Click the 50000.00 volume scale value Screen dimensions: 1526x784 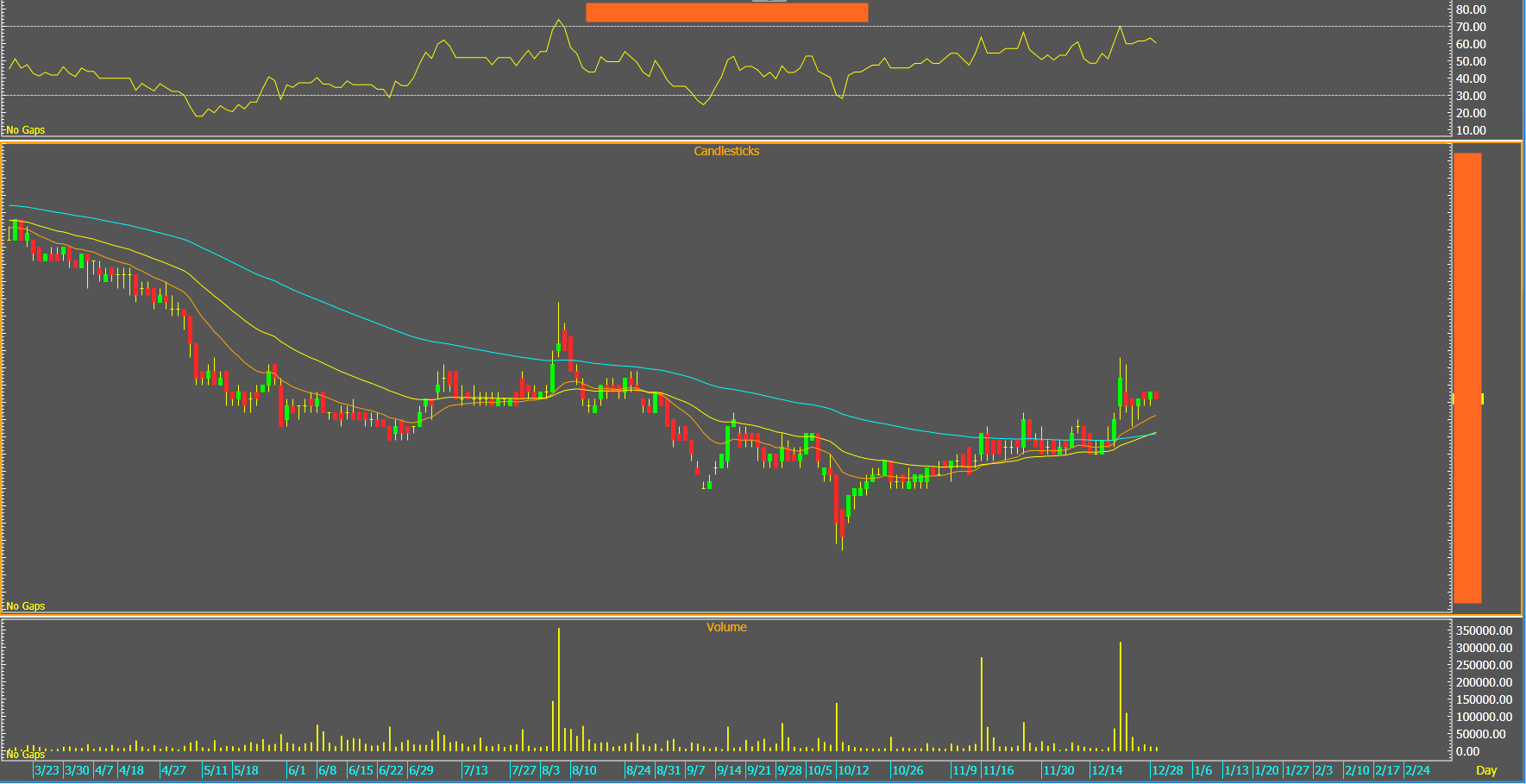click(x=1481, y=734)
